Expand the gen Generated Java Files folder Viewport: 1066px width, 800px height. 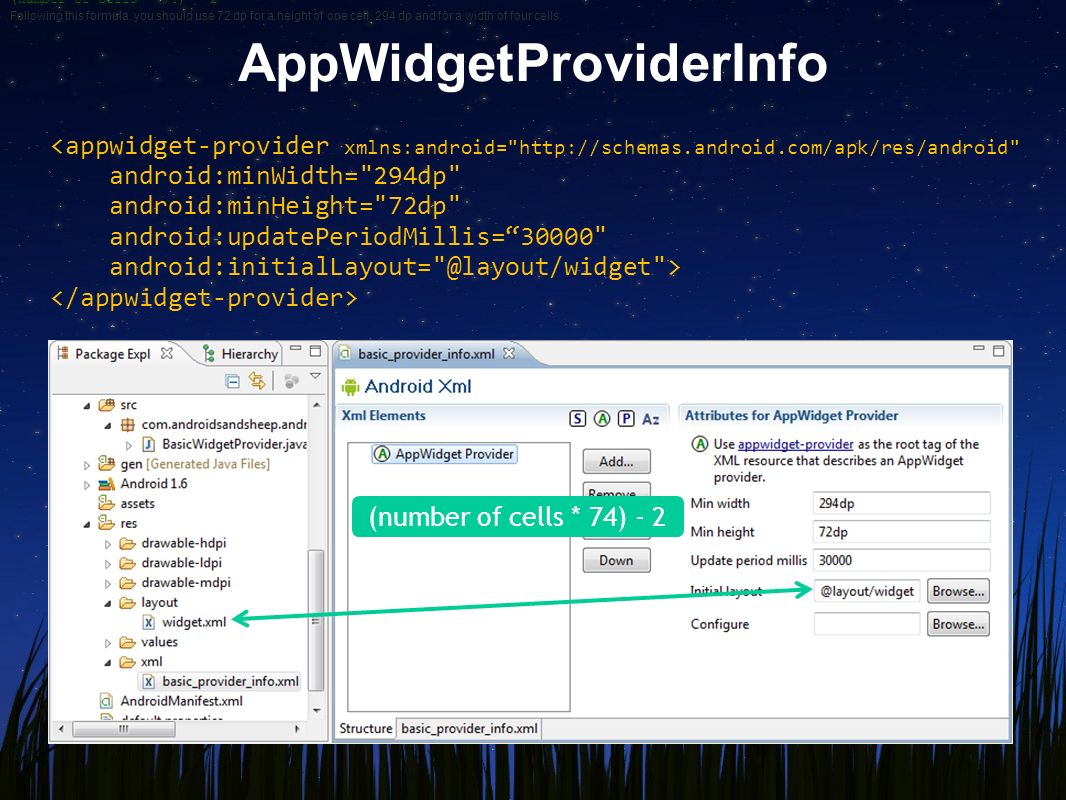86,465
